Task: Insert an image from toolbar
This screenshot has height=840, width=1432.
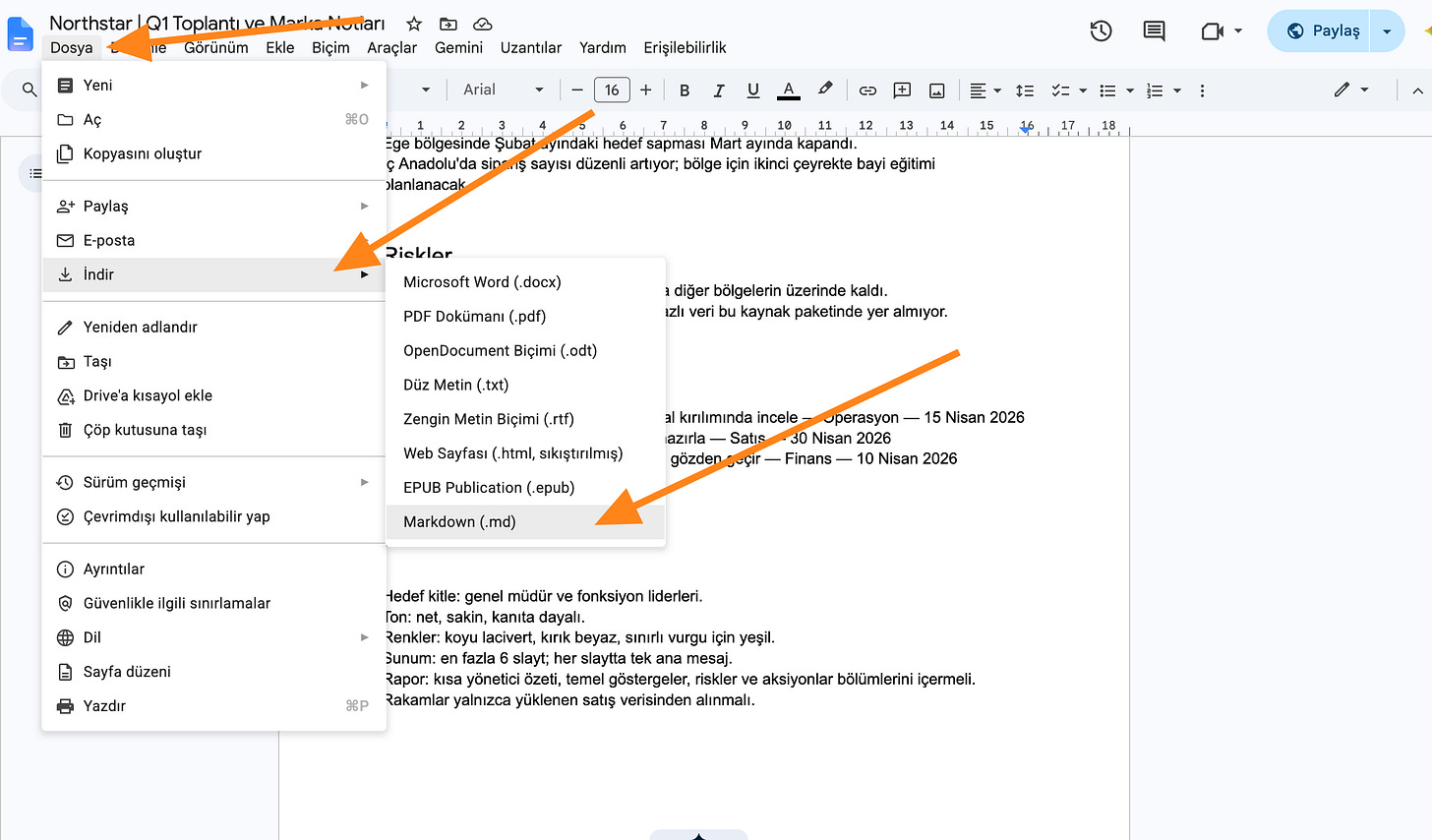Action: coord(937,90)
